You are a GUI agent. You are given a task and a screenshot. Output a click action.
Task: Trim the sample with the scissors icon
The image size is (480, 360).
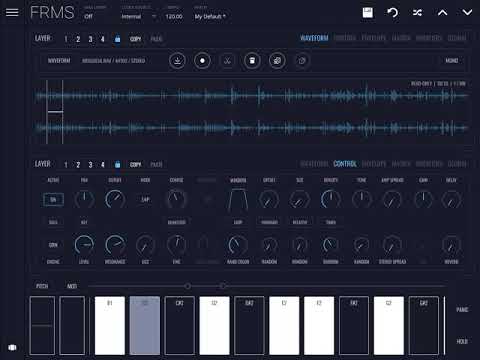pos(227,61)
